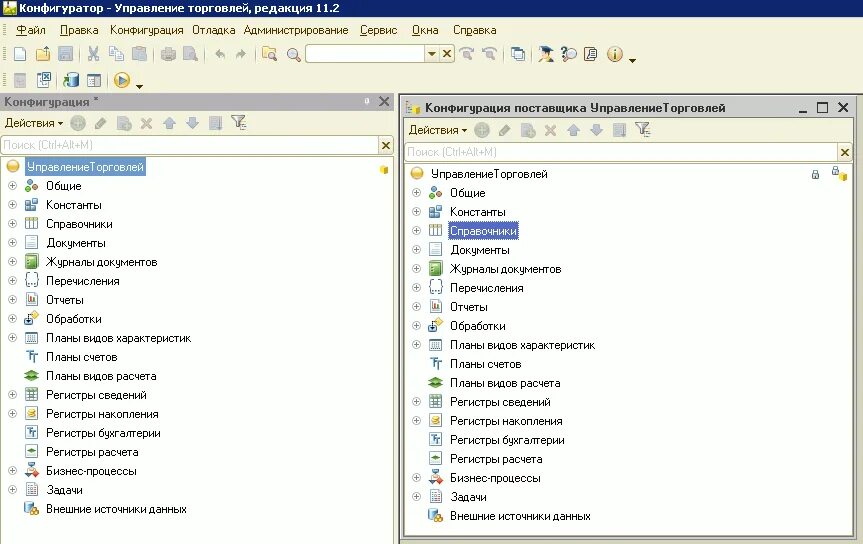Click the filter icon in supplier configuration window
863x544 pixels.
point(642,129)
